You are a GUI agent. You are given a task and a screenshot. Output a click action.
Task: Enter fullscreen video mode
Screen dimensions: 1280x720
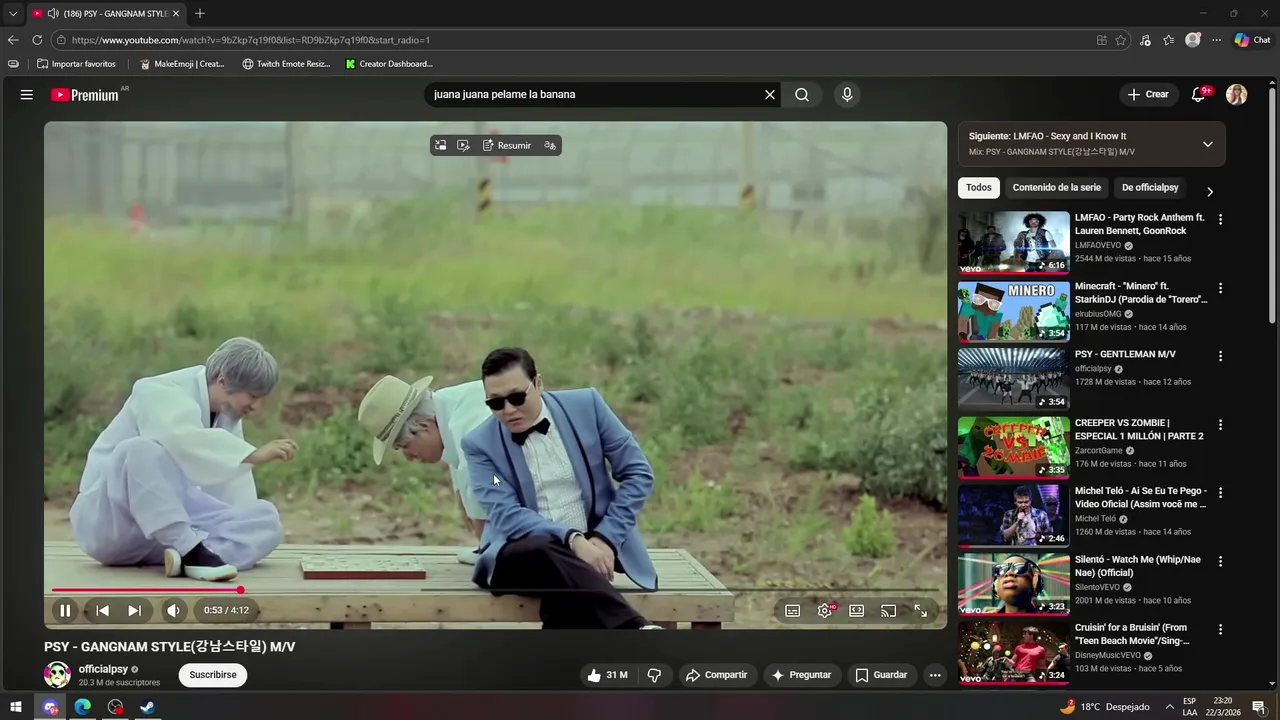pos(921,610)
